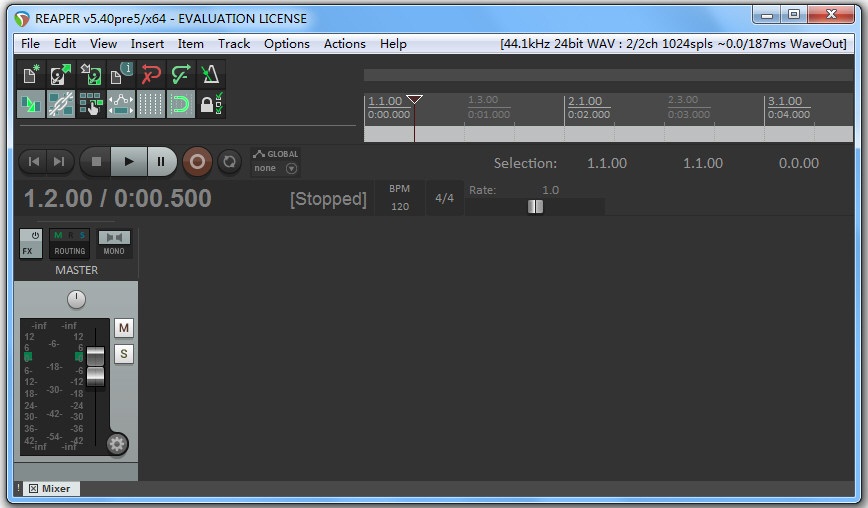Click the REAPER logo in title bar
Image resolution: width=868 pixels, height=508 pixels.
[x=22, y=19]
